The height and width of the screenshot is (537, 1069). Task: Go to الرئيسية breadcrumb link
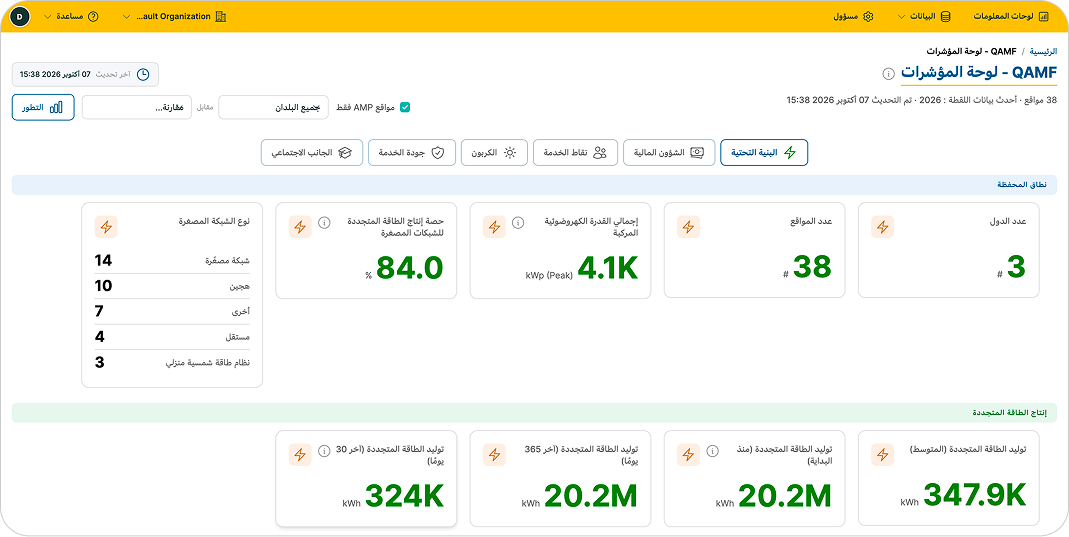click(x=1044, y=51)
